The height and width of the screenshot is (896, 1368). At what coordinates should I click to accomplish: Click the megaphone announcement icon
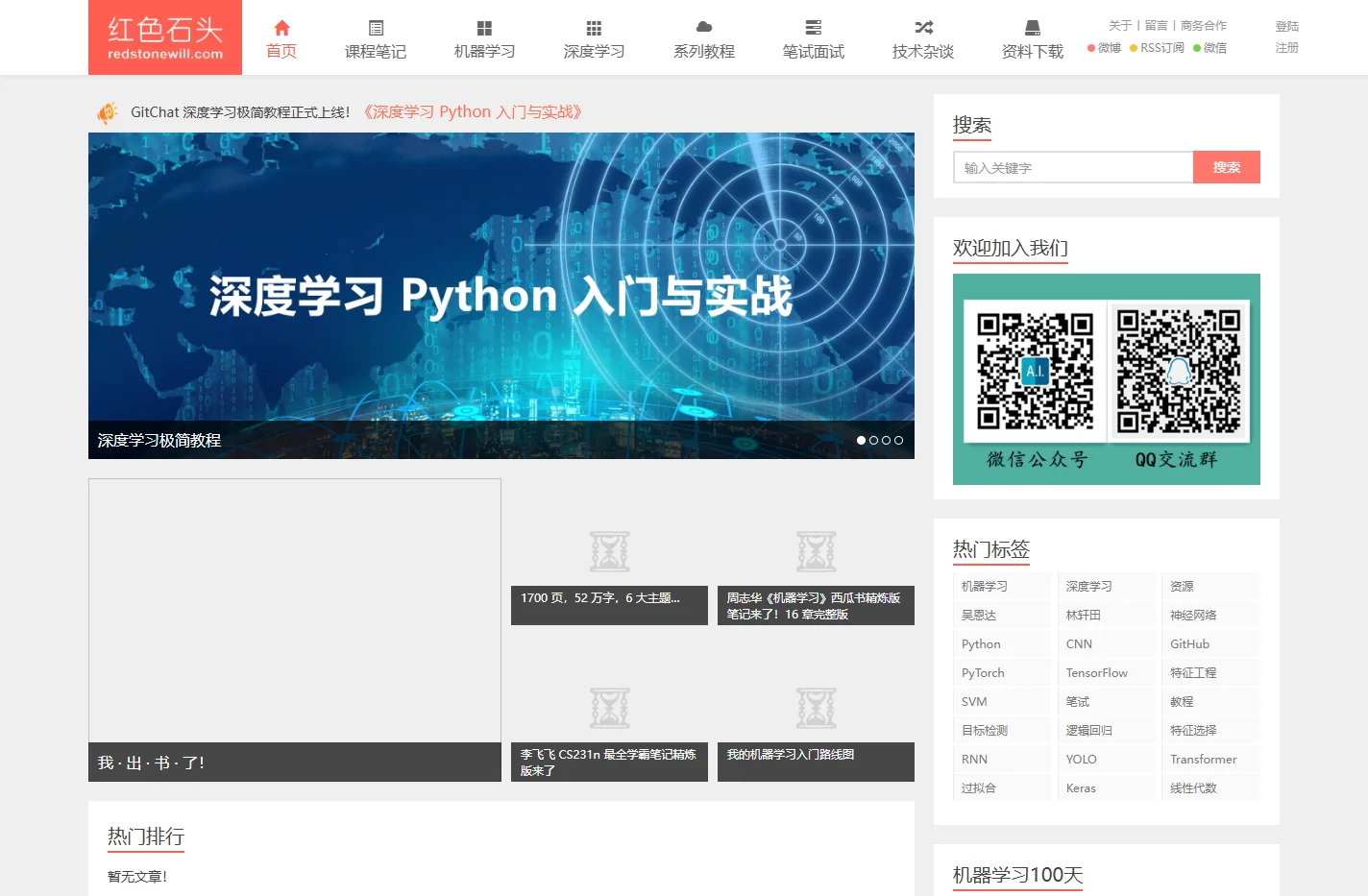coord(108,112)
